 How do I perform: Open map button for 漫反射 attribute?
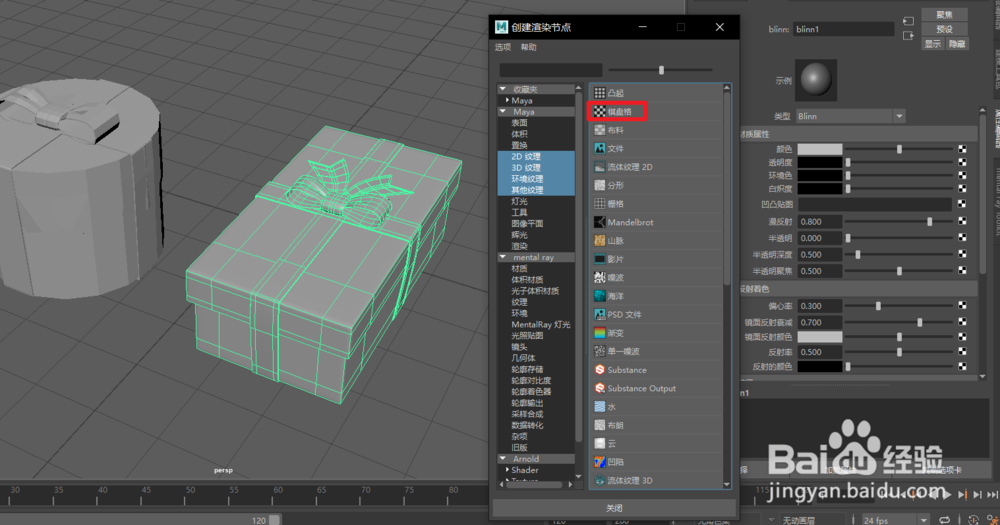tap(962, 221)
